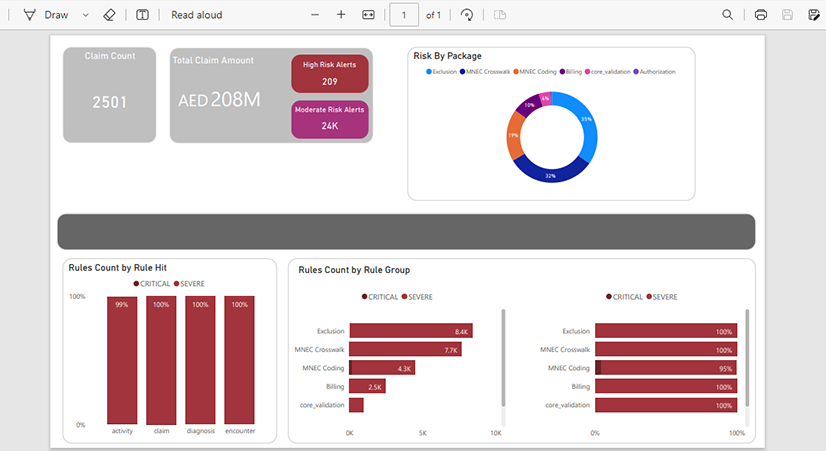Select the Erase tool
The height and width of the screenshot is (451, 826).
(x=110, y=15)
